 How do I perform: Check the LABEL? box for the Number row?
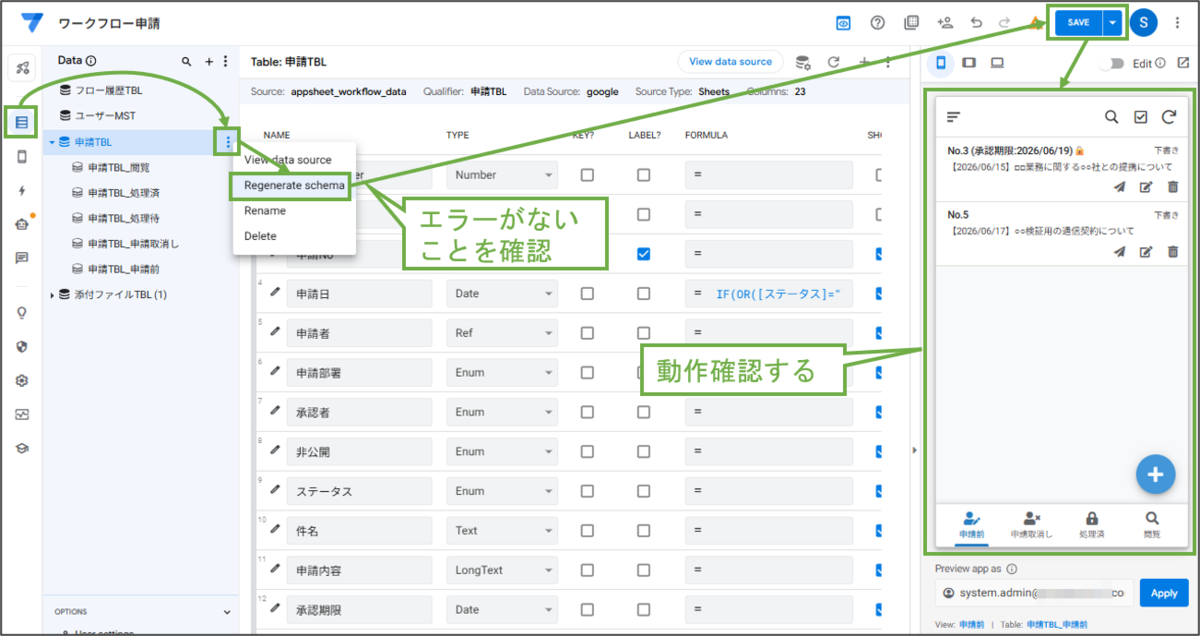click(x=644, y=175)
